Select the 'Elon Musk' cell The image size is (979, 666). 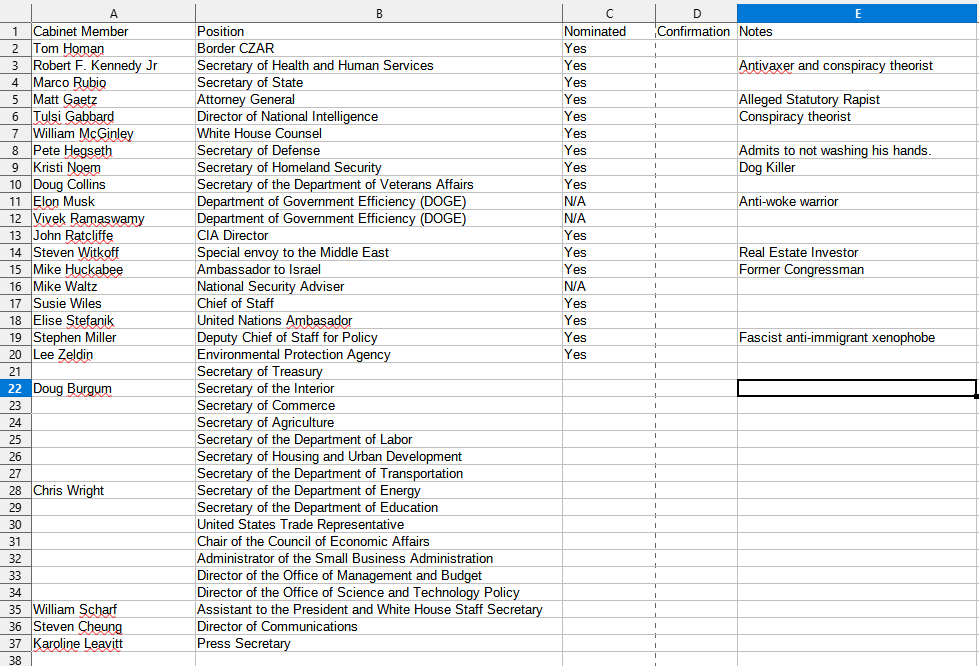coord(113,202)
